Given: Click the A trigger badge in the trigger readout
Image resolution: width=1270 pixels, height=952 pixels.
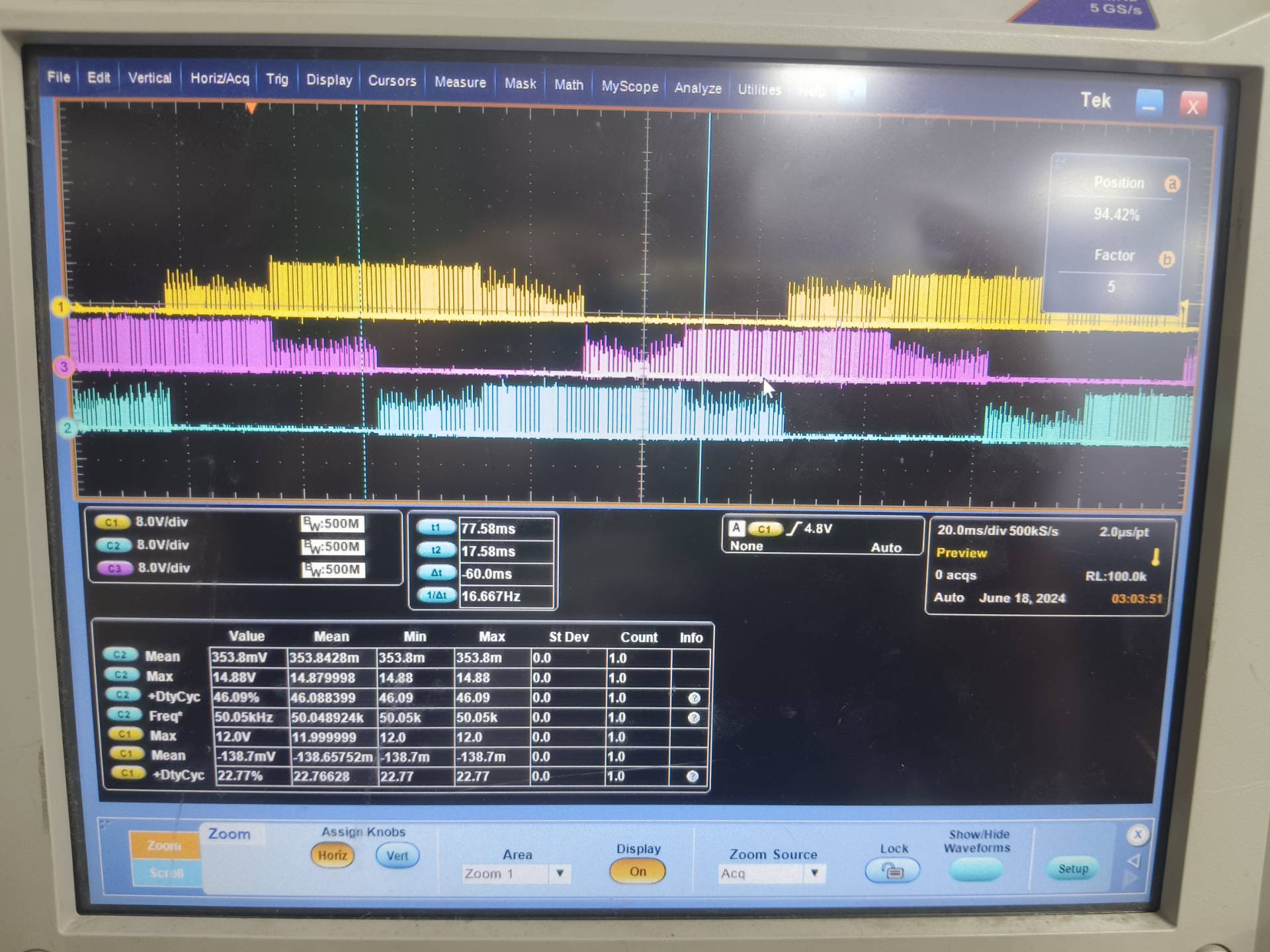Looking at the screenshot, I should (736, 528).
